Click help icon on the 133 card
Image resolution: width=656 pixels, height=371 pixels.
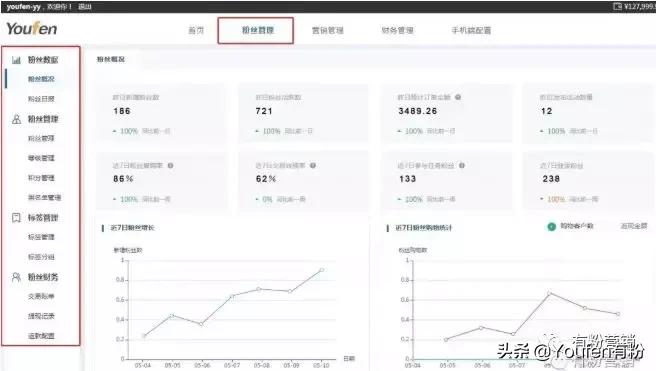pyautogui.click(x=461, y=165)
